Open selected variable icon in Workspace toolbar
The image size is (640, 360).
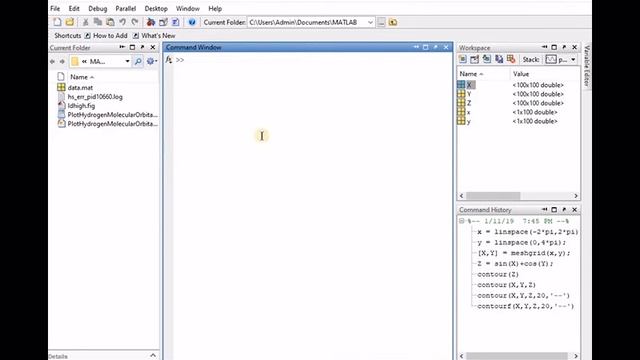tap(474, 60)
